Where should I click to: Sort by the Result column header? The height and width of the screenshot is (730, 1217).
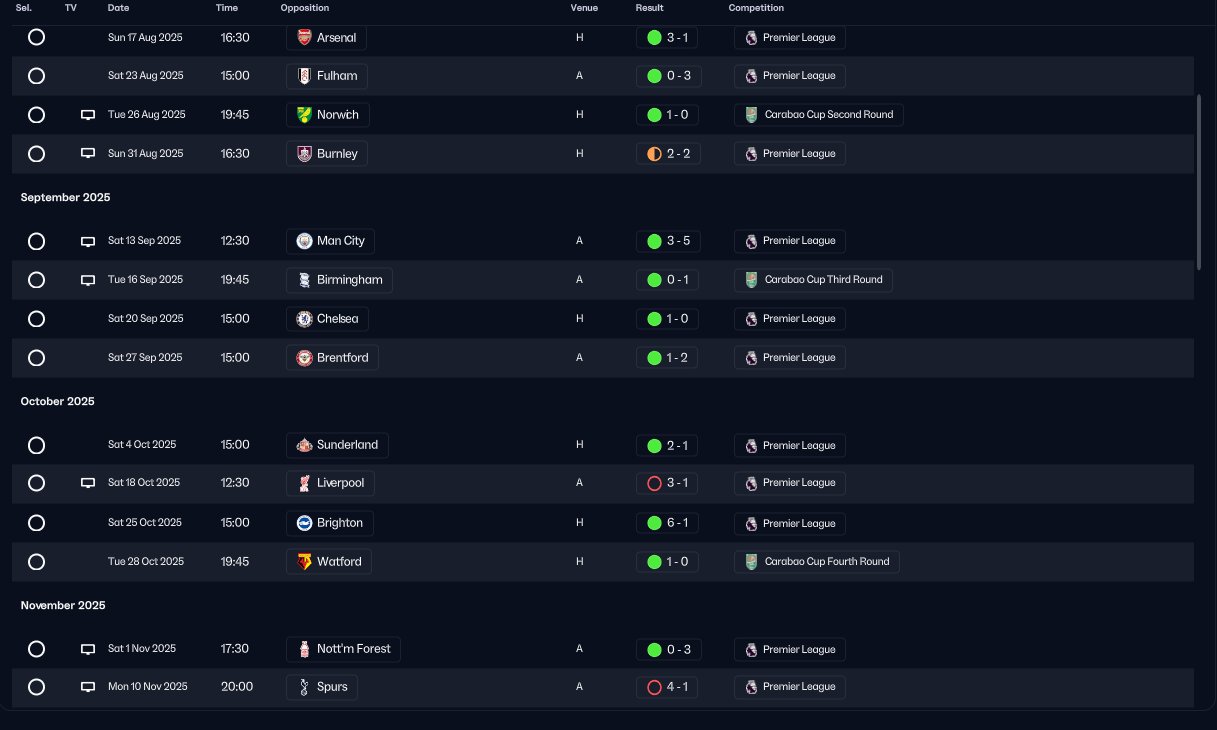coord(649,8)
